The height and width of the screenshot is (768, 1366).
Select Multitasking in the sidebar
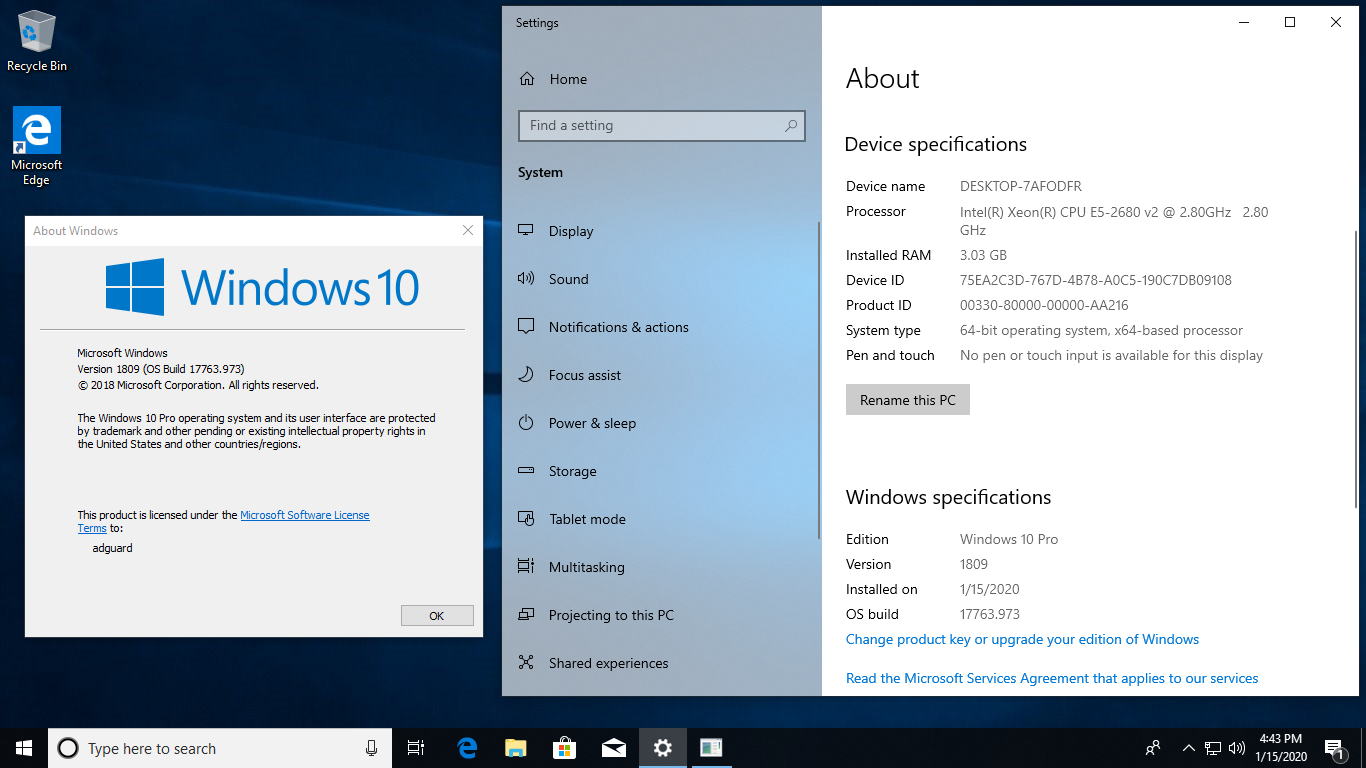(x=587, y=567)
